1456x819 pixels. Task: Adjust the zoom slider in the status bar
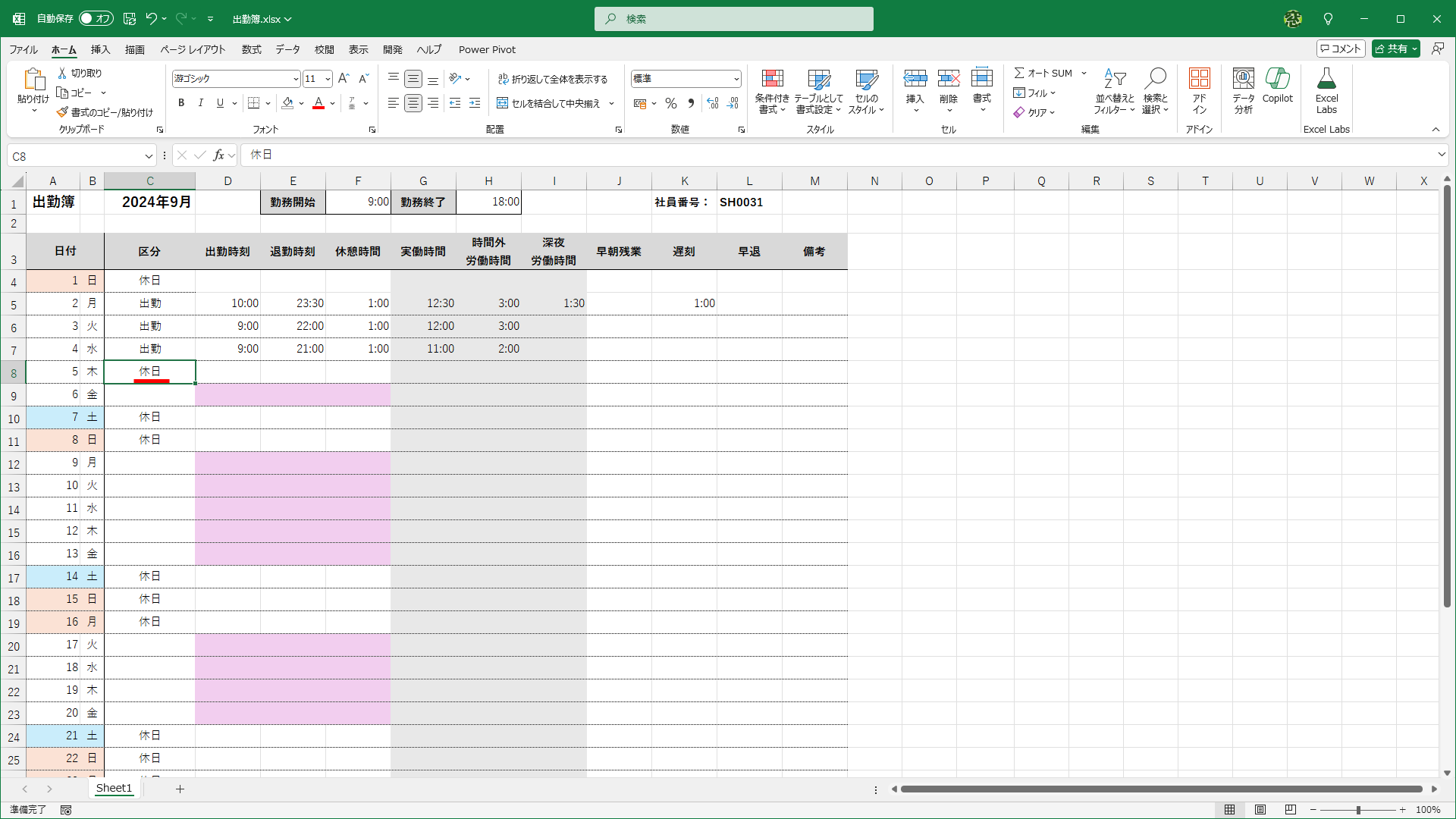click(x=1357, y=809)
